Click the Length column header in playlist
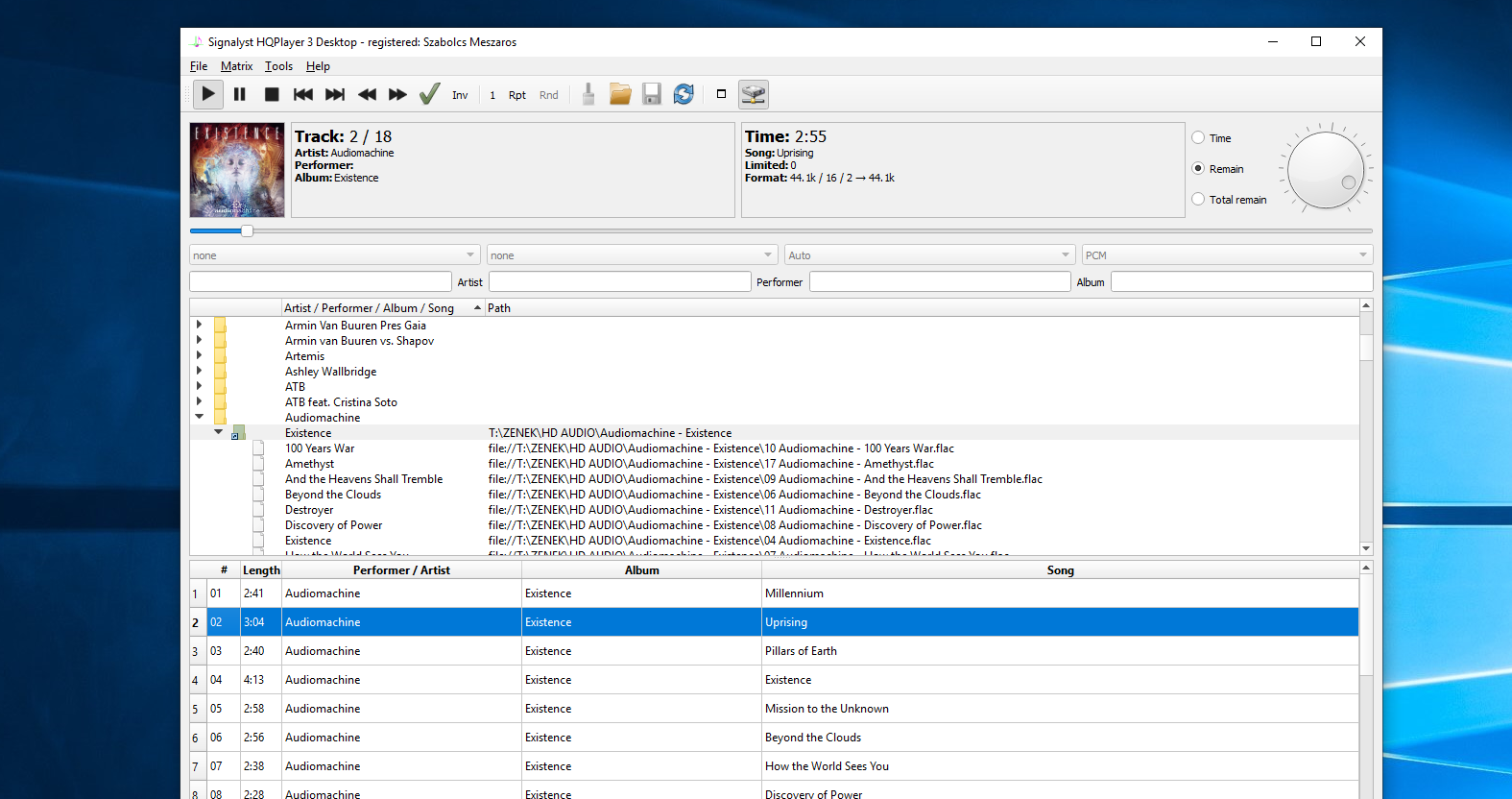The width and height of the screenshot is (1512, 799). point(261,570)
